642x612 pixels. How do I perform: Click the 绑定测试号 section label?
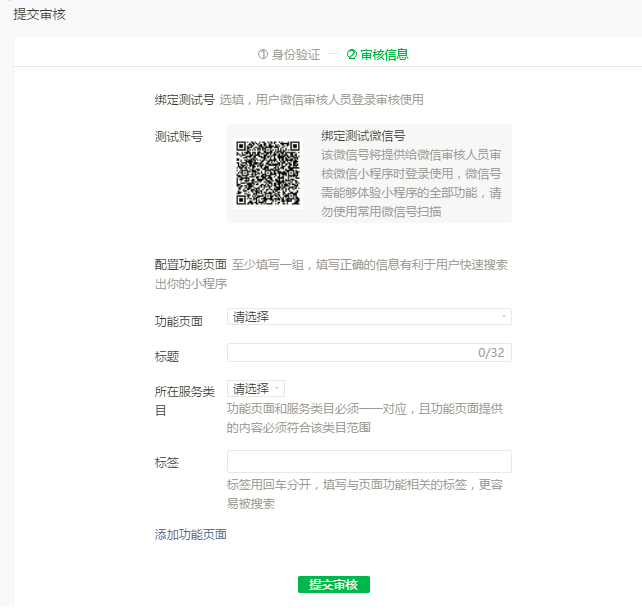click(185, 99)
